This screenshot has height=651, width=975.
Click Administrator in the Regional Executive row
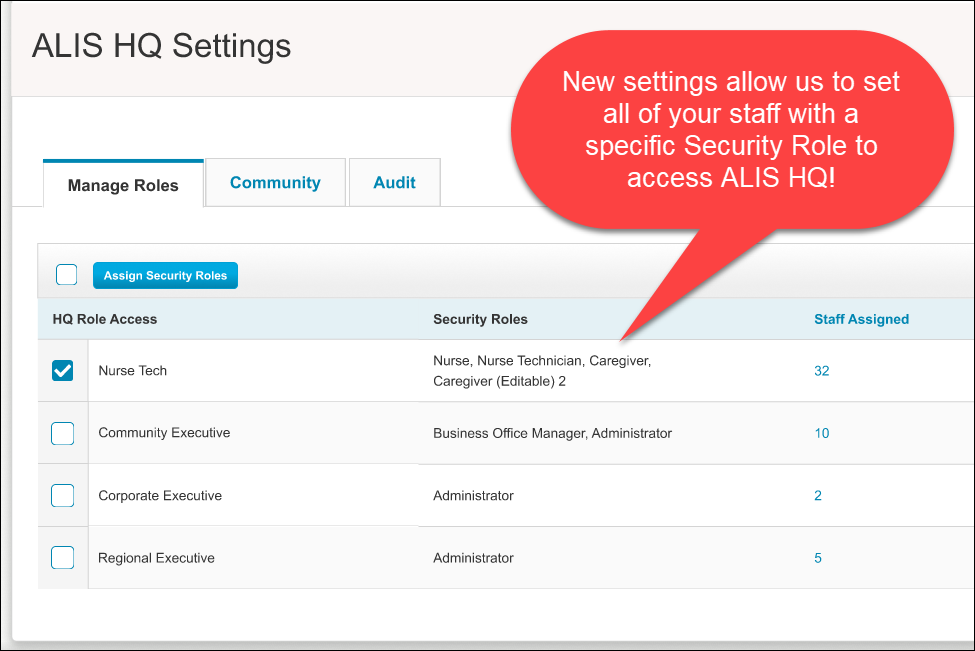[x=473, y=558]
